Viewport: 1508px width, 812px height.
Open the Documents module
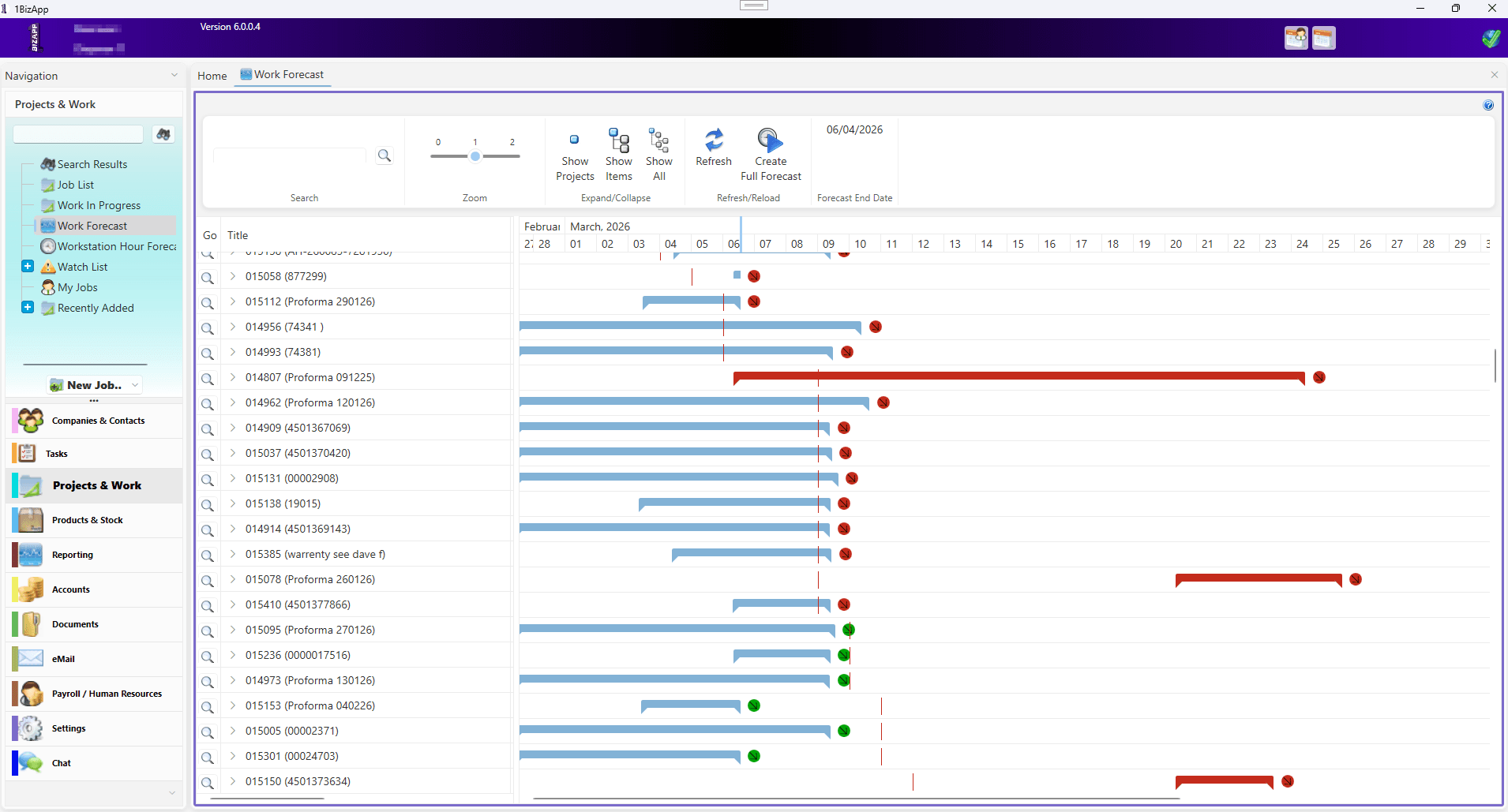94,624
